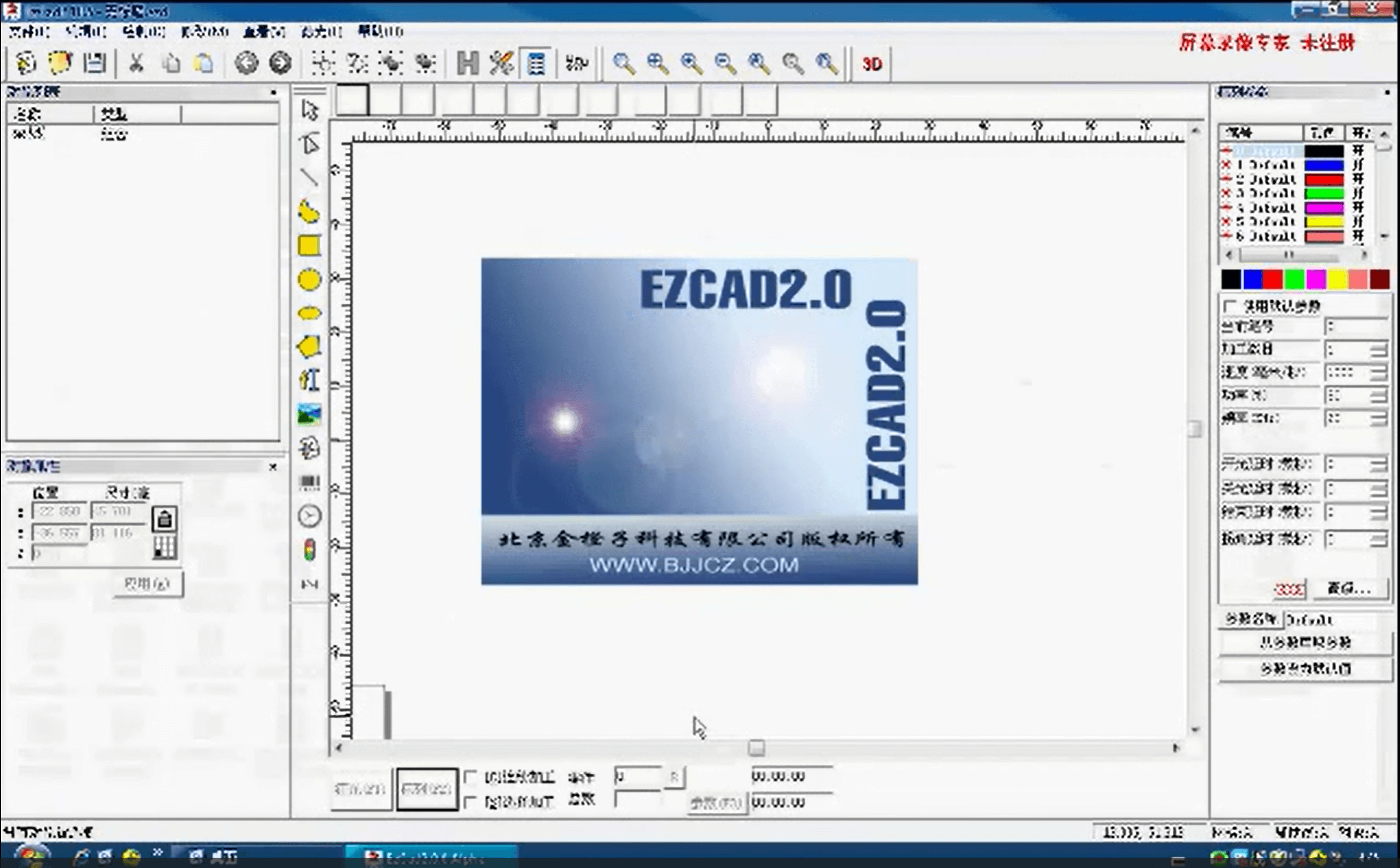This screenshot has height=868, width=1400.
Task: Click the 应用(A) apply button
Action: pos(147,584)
